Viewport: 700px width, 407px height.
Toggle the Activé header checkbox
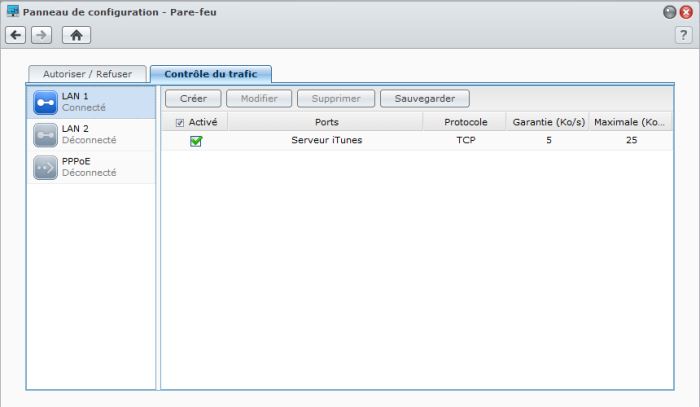click(180, 123)
